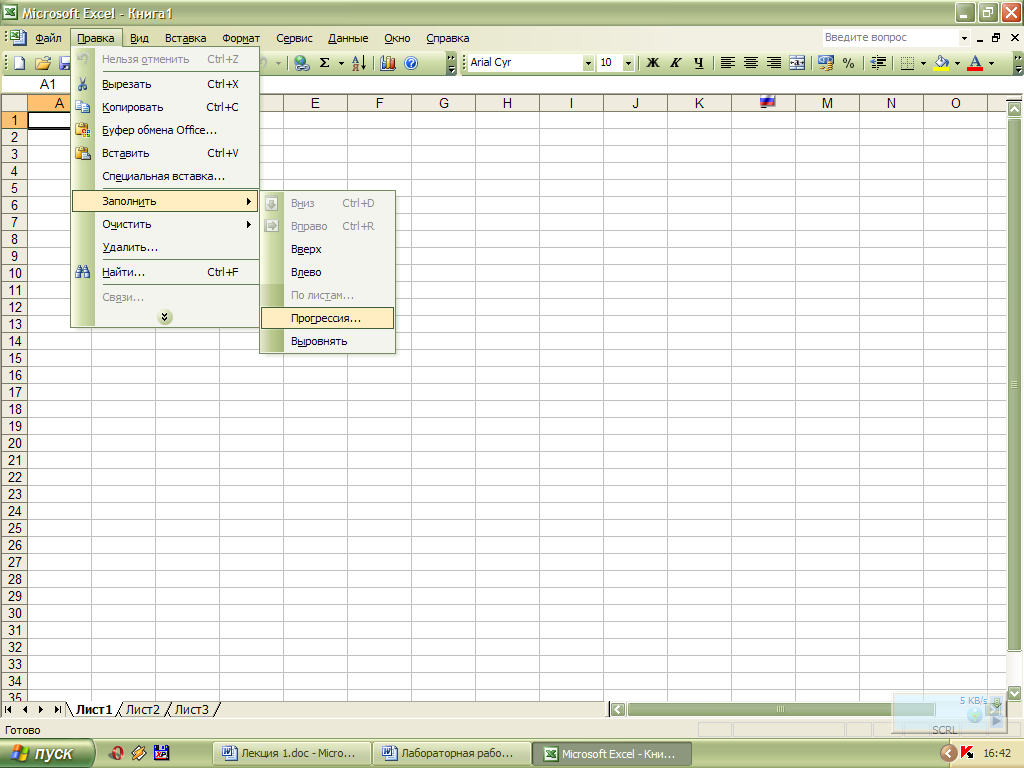1024x768 pixels.
Task: Expand standard toolbar options chevron
Action: pos(451,63)
